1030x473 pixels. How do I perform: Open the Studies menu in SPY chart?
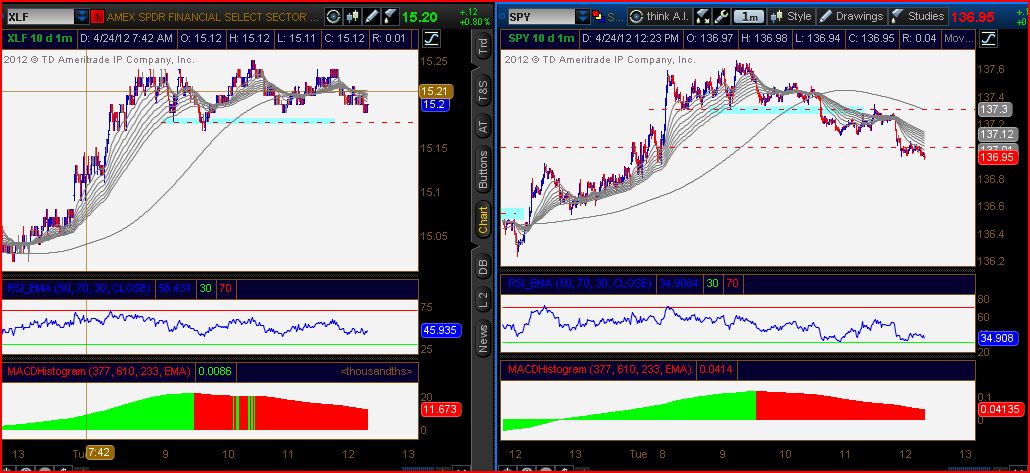918,16
